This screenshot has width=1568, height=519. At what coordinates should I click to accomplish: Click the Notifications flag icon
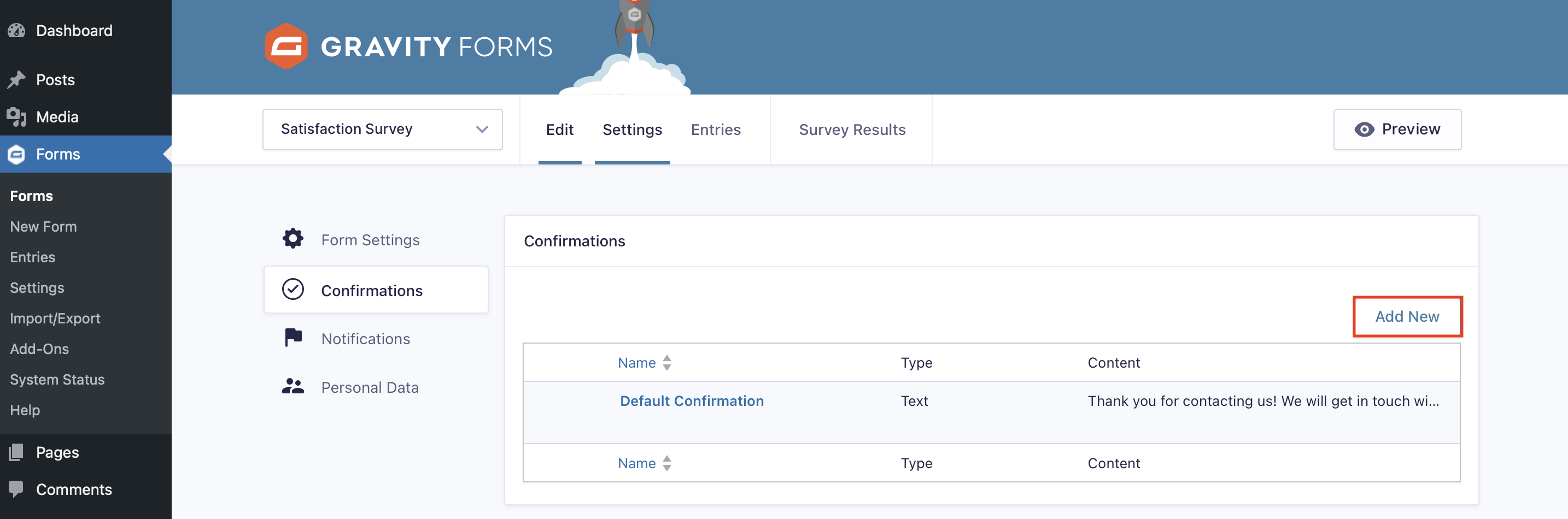pyautogui.click(x=294, y=337)
